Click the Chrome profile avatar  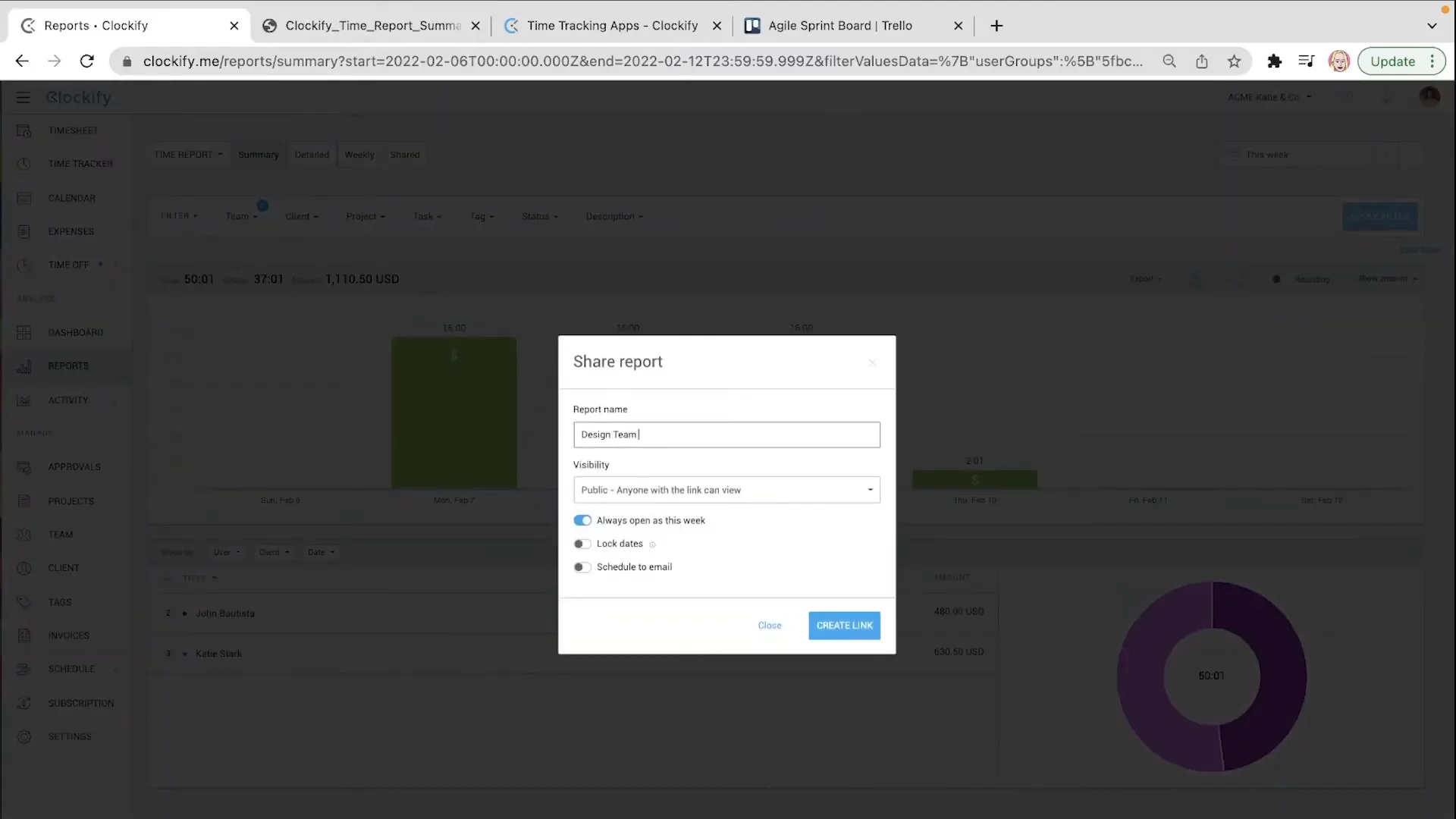1338,61
